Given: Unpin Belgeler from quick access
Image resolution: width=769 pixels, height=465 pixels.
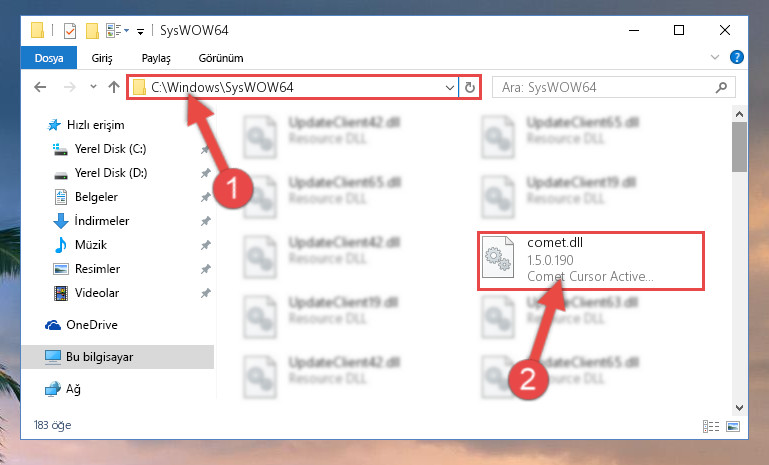Looking at the screenshot, I should 205,197.
